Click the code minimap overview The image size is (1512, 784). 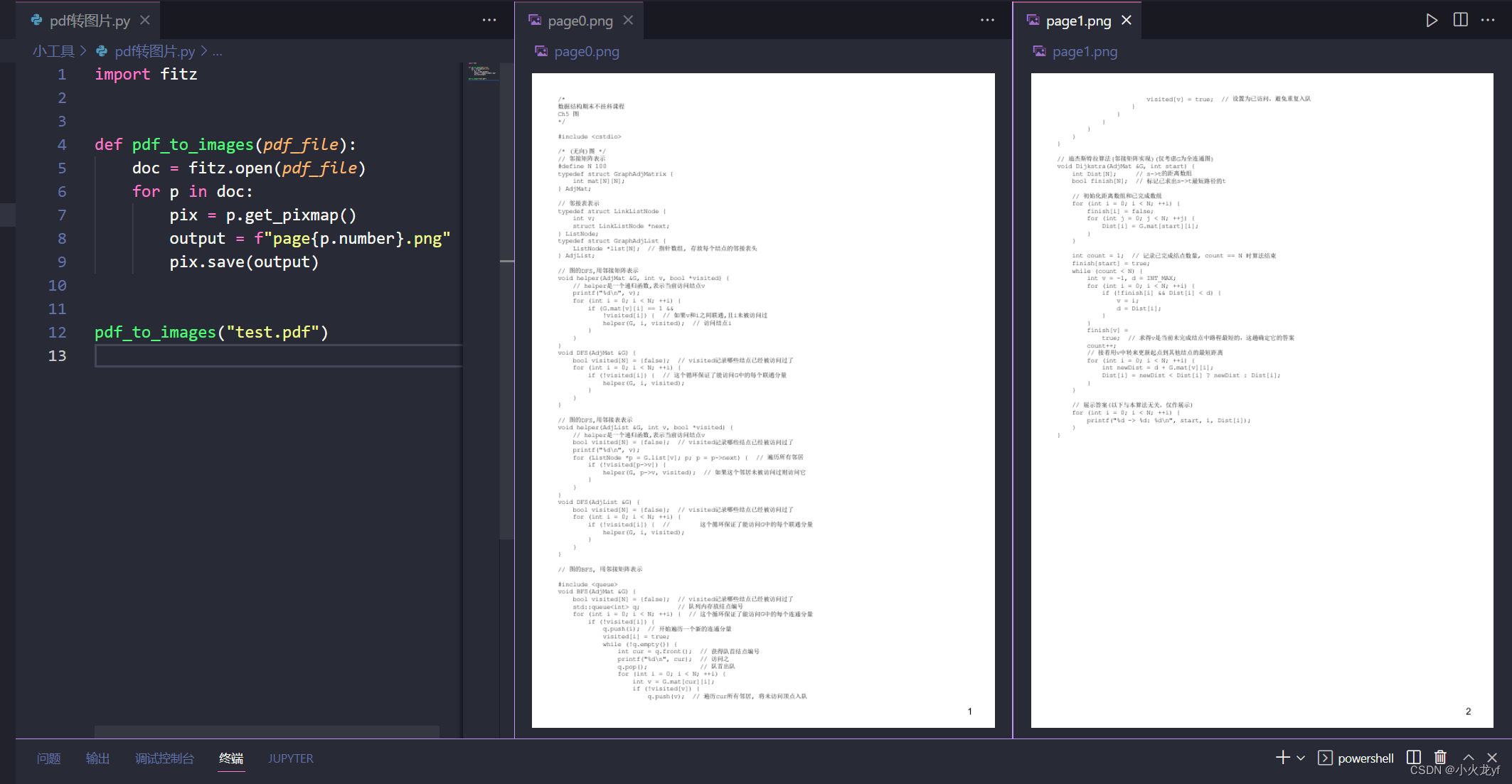[x=482, y=72]
